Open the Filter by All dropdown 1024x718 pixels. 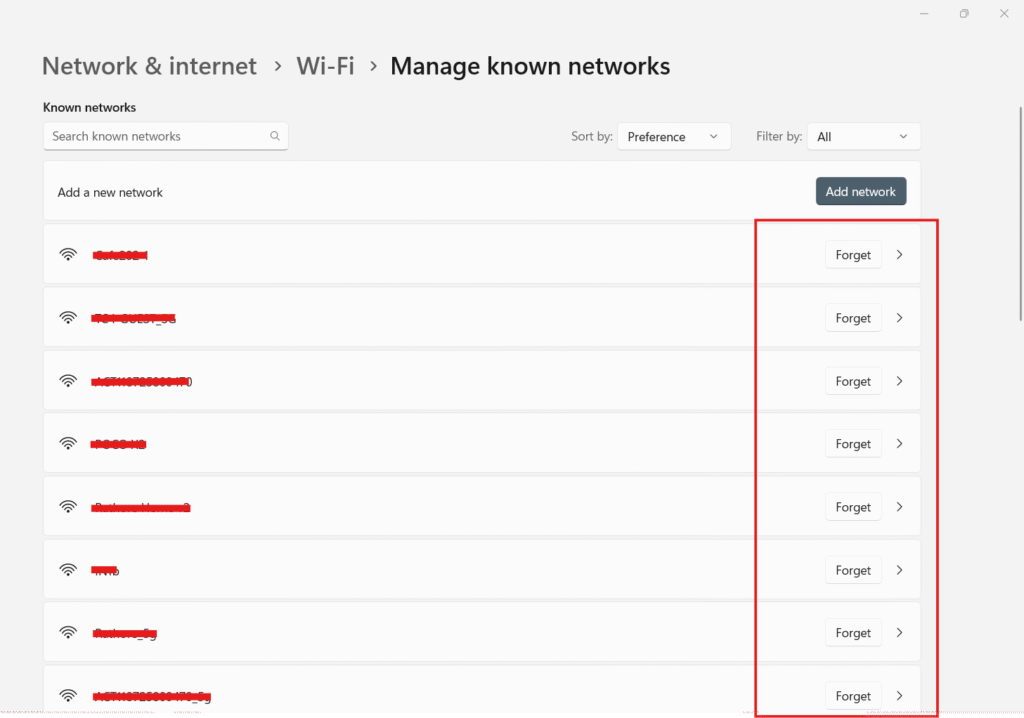(862, 137)
